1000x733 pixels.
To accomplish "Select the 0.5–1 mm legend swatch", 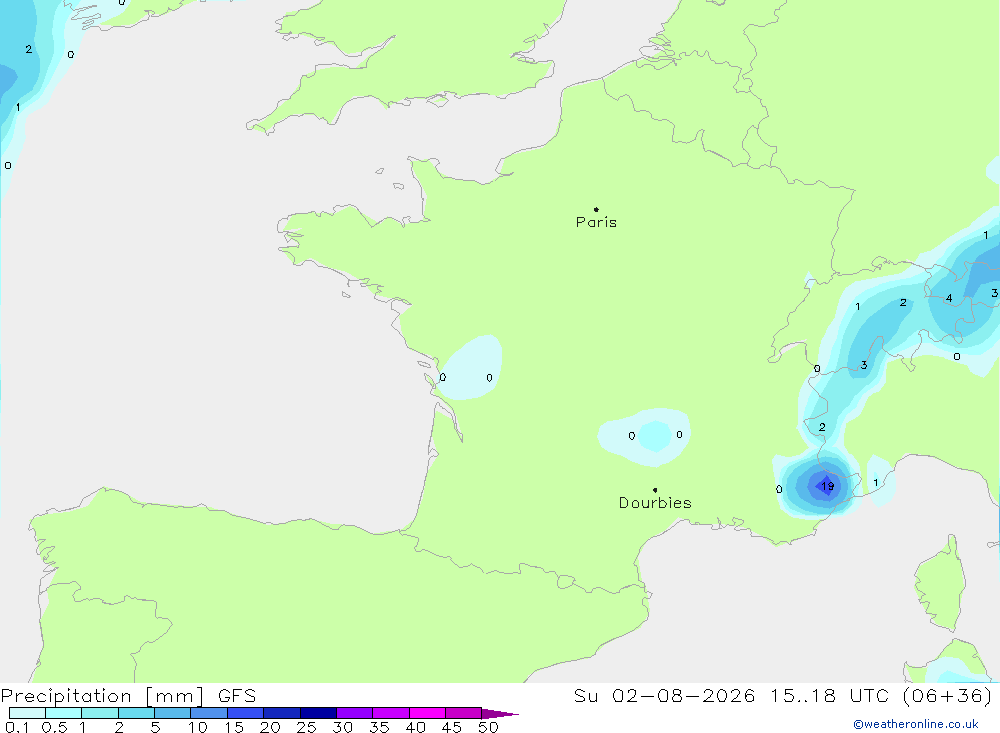I will (64, 713).
